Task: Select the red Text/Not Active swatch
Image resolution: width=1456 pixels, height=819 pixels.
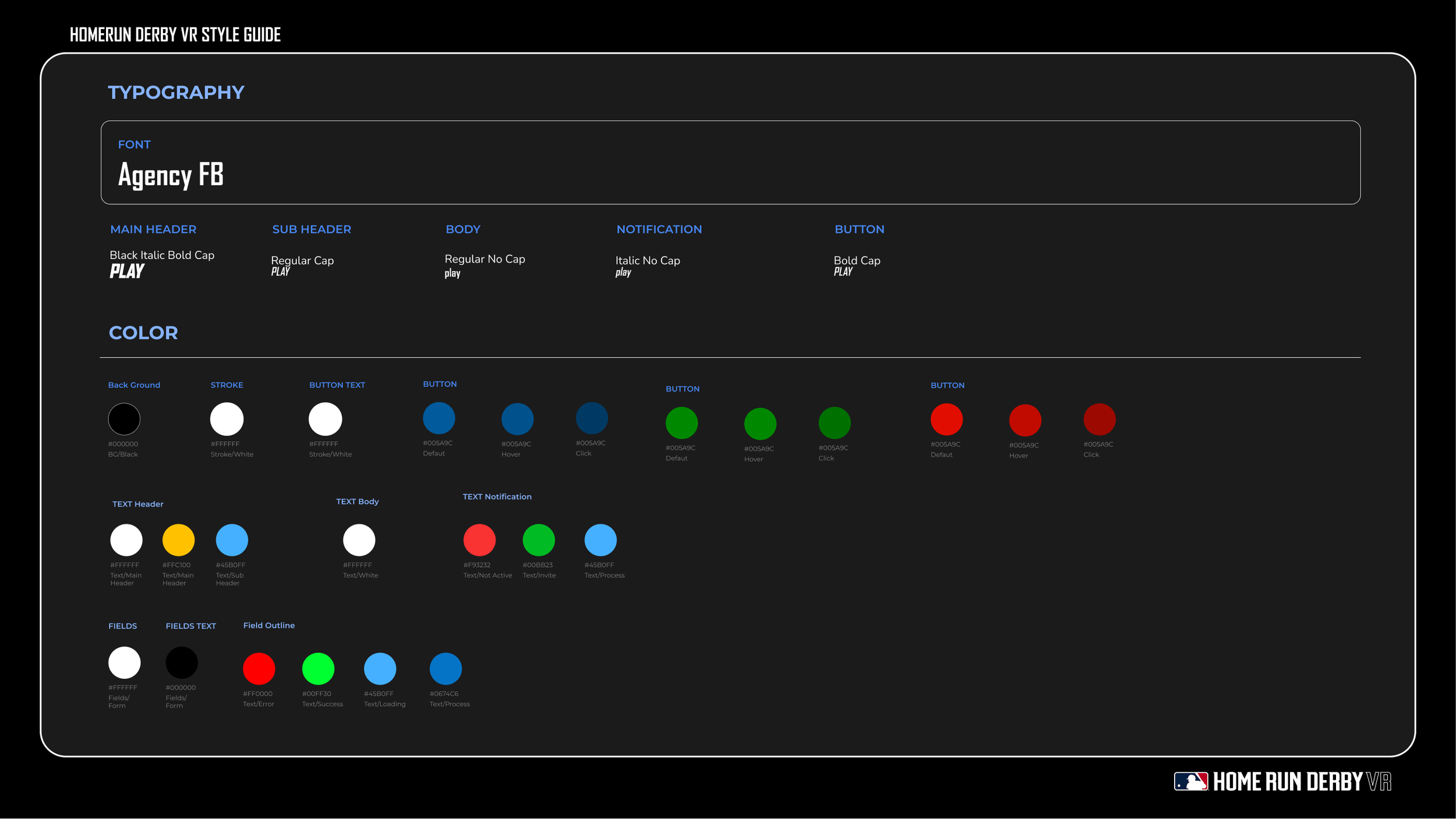Action: pyautogui.click(x=479, y=540)
